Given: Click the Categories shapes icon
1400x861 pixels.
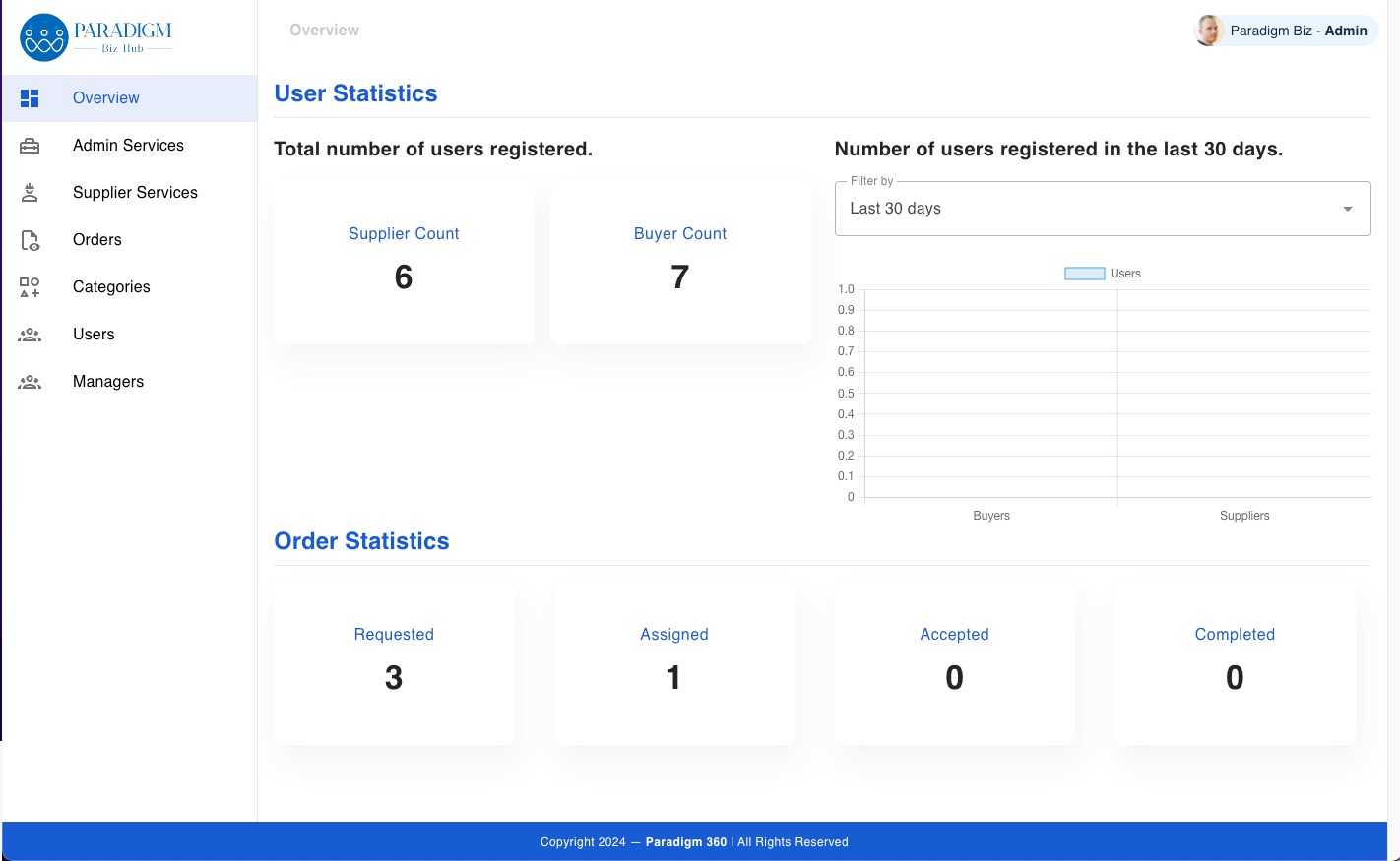Looking at the screenshot, I should click(x=30, y=287).
